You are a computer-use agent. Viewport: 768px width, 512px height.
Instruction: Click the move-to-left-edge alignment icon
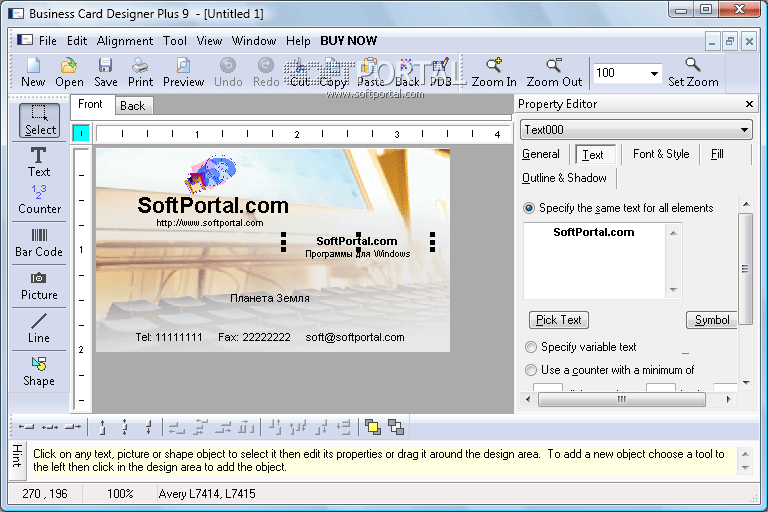pyautogui.click(x=26, y=427)
